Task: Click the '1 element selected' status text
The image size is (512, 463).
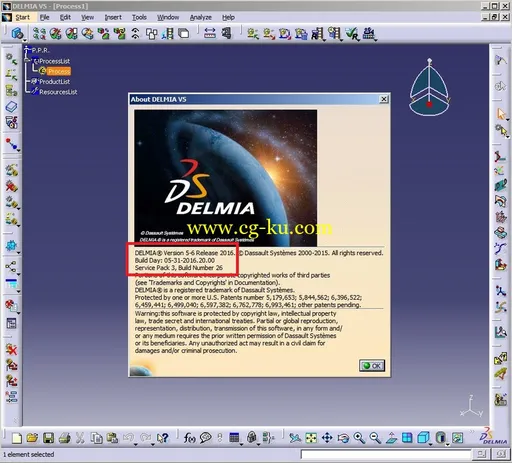Action: point(29,454)
